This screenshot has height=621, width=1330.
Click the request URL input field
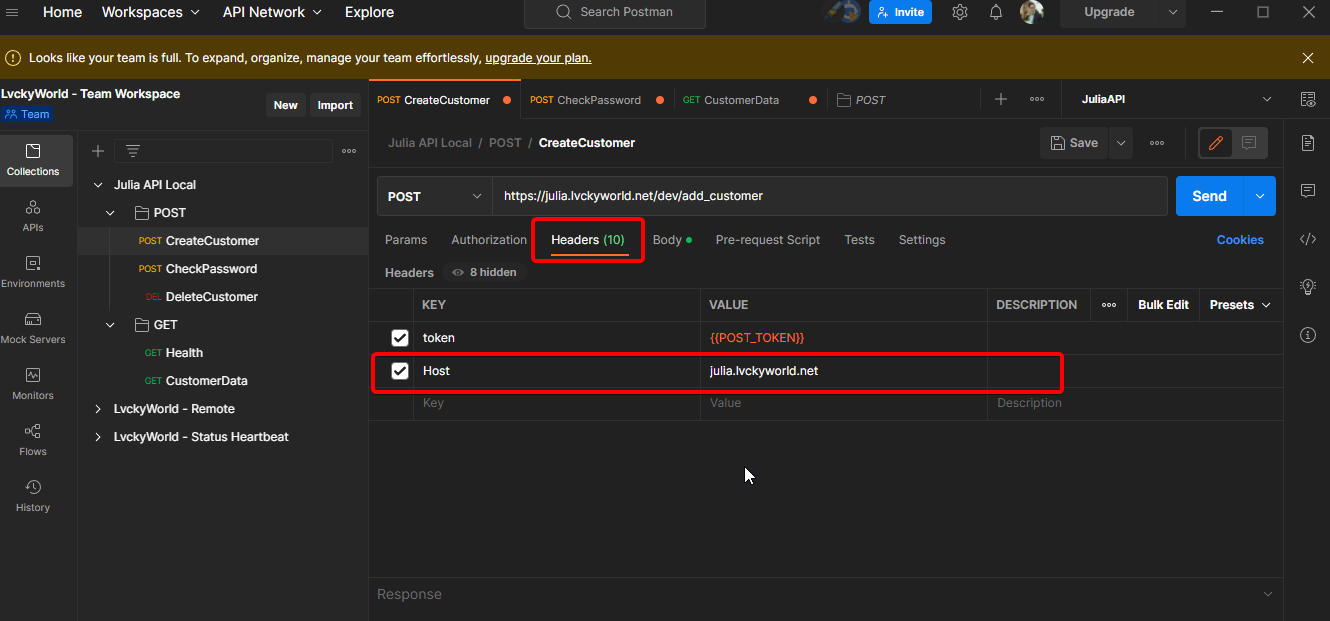tap(828, 196)
